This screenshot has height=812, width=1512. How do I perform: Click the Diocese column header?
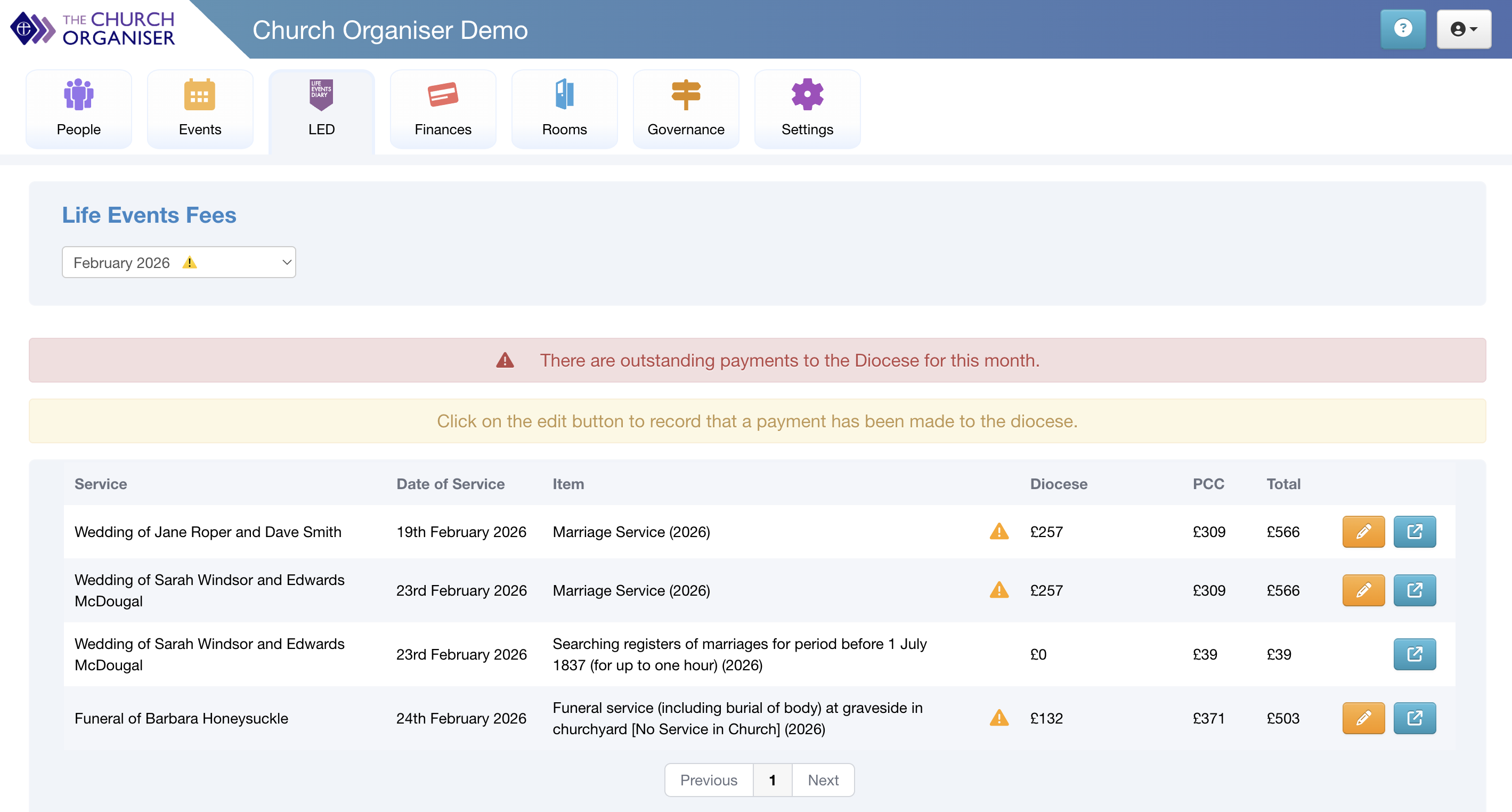[x=1058, y=484]
